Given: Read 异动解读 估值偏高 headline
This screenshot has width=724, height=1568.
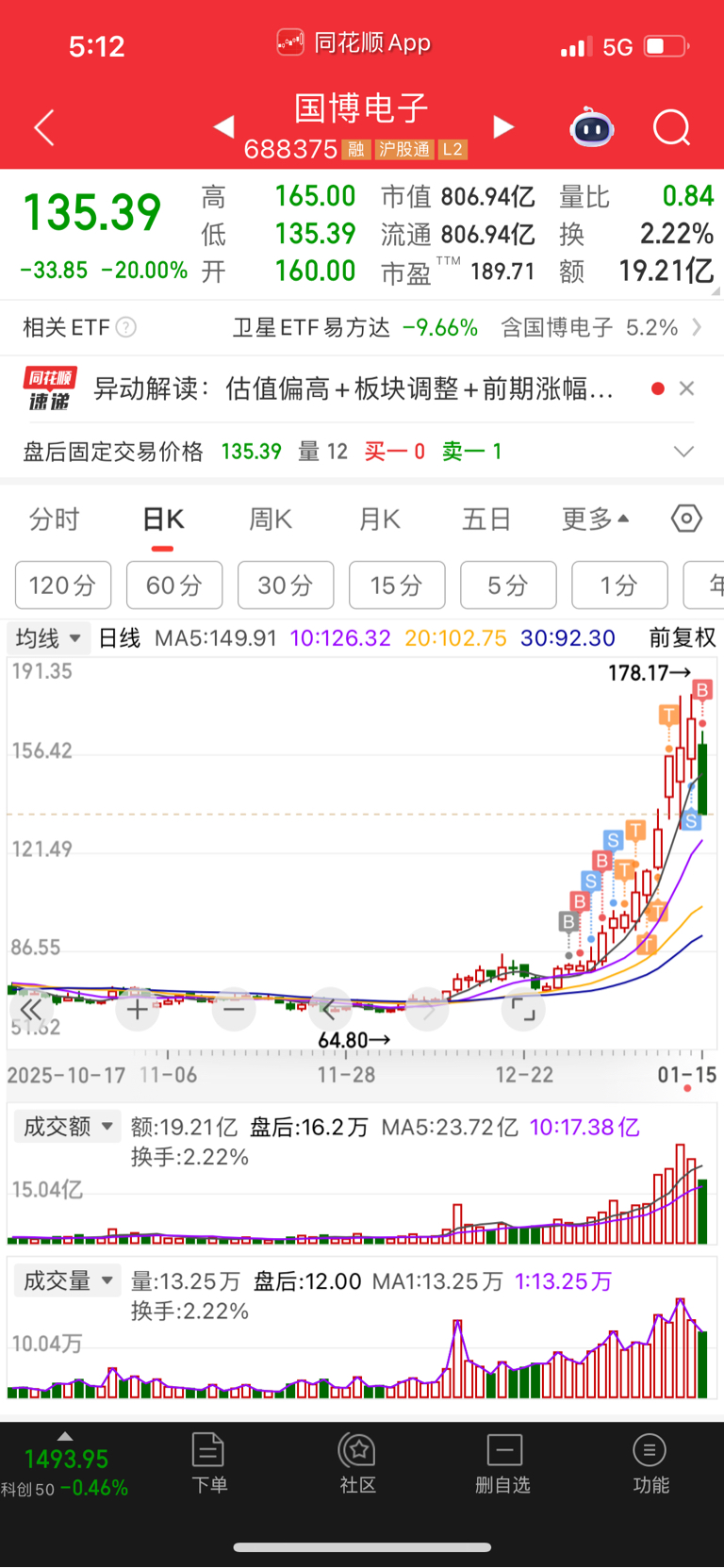Looking at the screenshot, I should pyautogui.click(x=354, y=388).
